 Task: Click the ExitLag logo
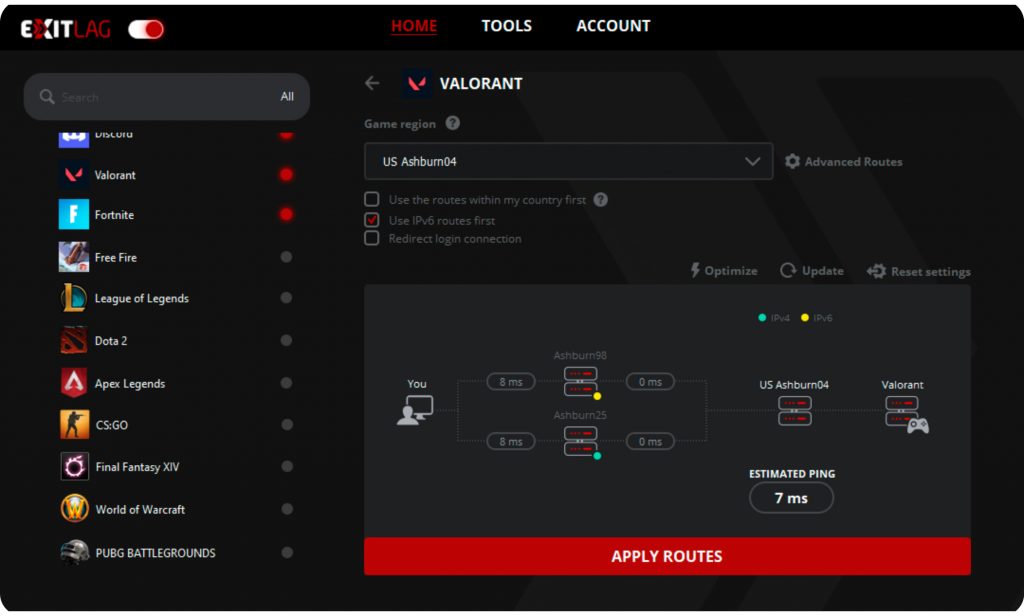point(65,29)
